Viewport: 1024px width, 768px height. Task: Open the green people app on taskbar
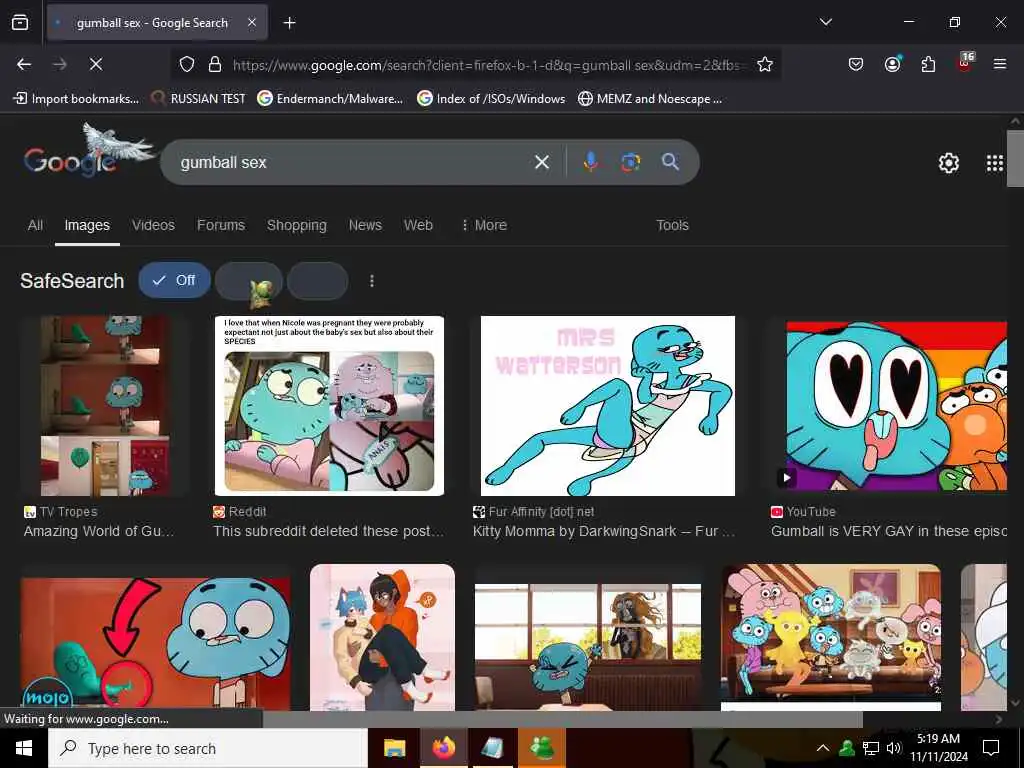[541, 748]
